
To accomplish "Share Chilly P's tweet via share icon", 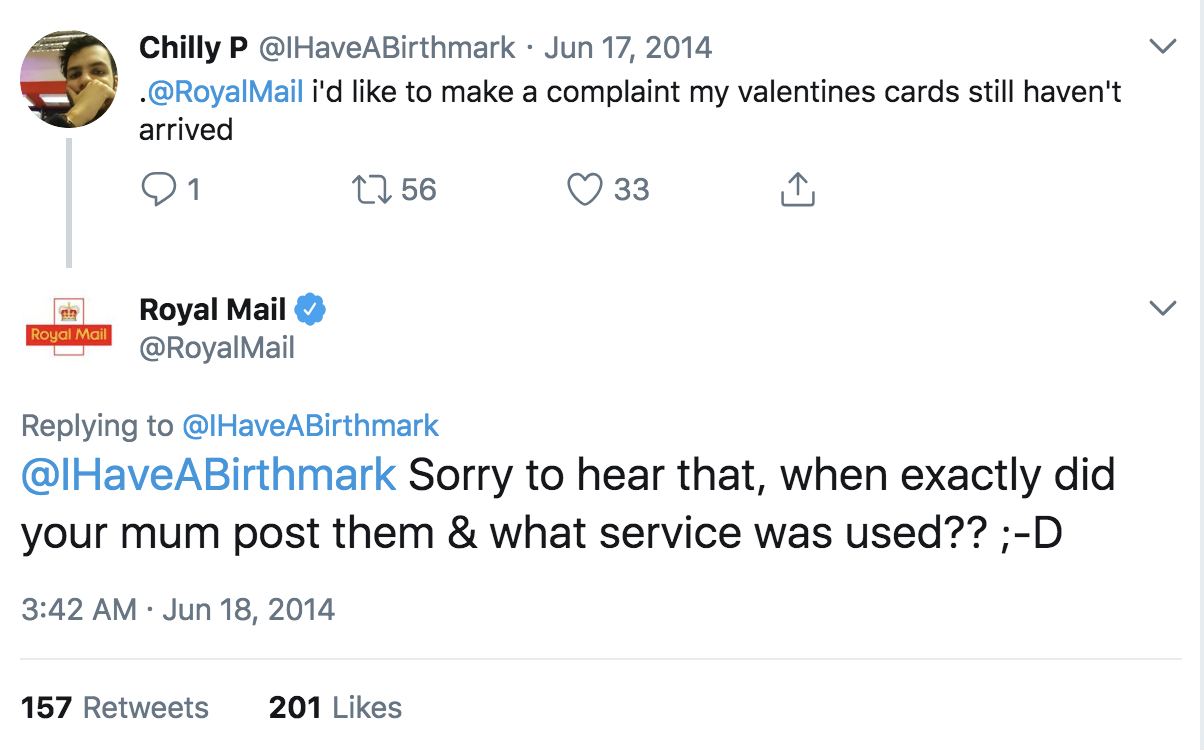I will click(x=797, y=189).
